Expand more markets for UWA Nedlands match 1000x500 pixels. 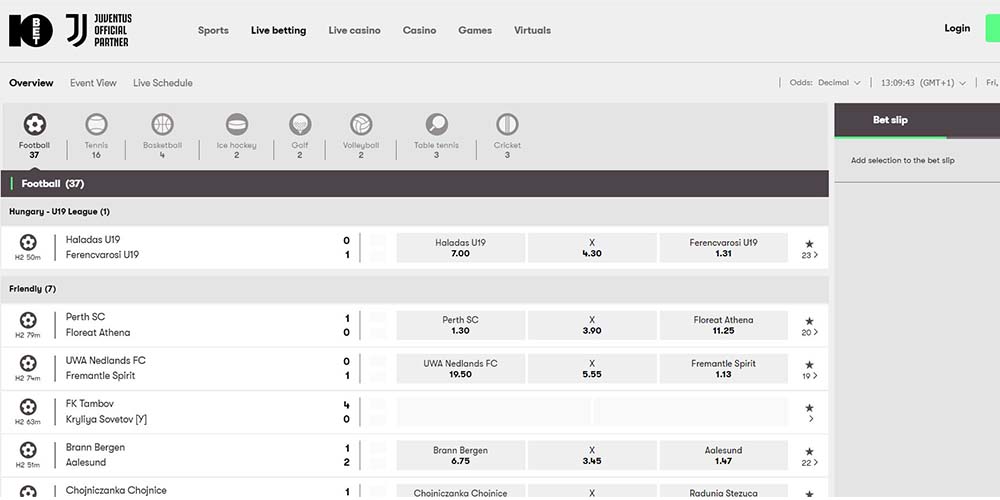[x=810, y=376]
